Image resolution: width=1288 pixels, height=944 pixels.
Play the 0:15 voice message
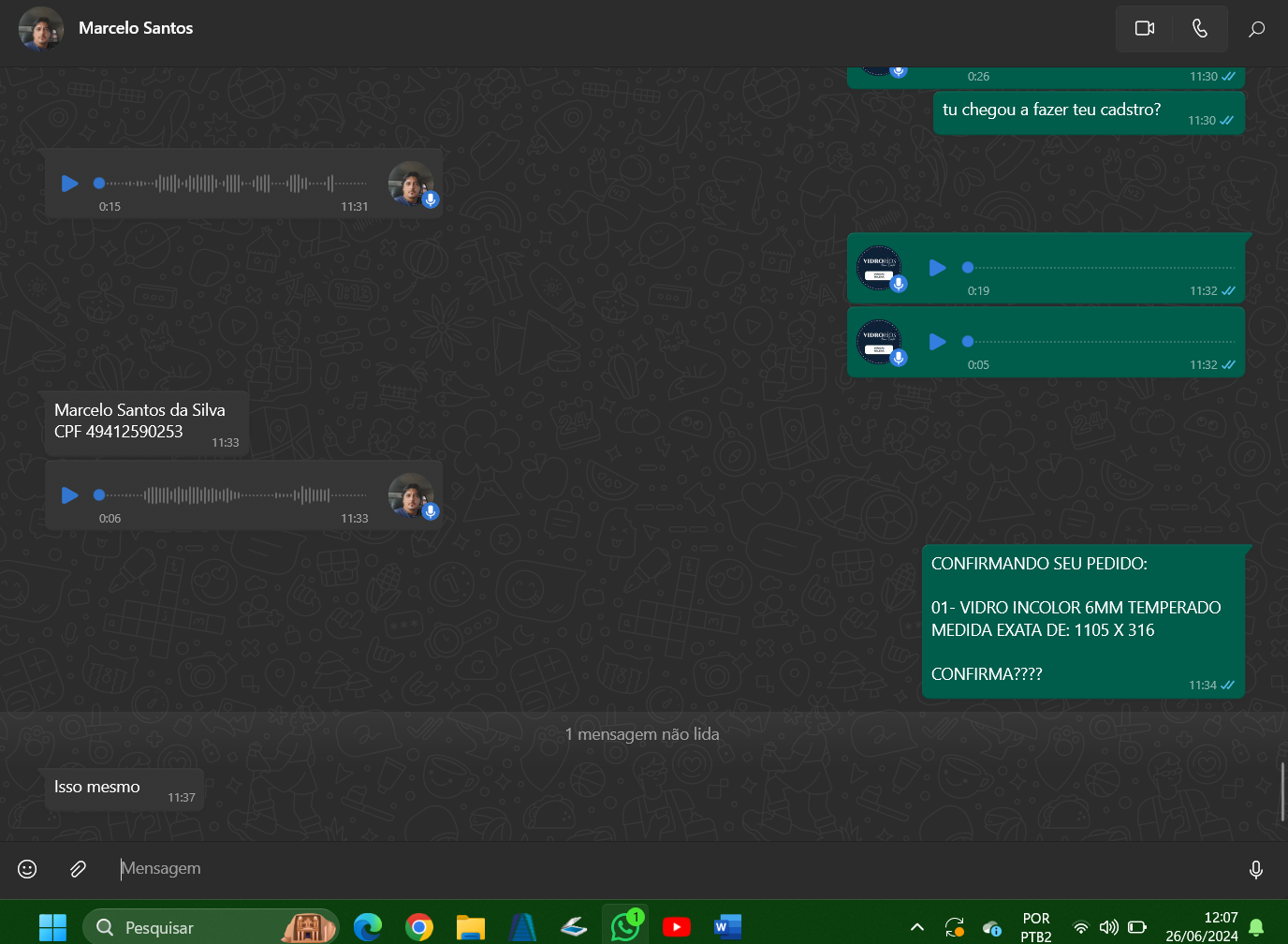[69, 184]
